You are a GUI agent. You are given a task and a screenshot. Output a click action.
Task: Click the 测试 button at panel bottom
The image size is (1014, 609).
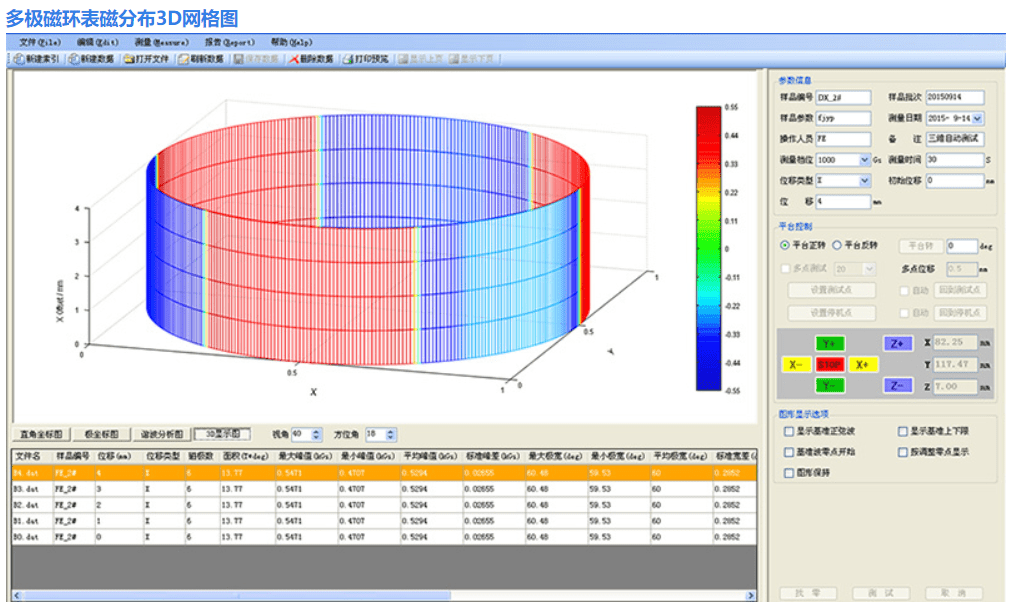click(x=881, y=593)
